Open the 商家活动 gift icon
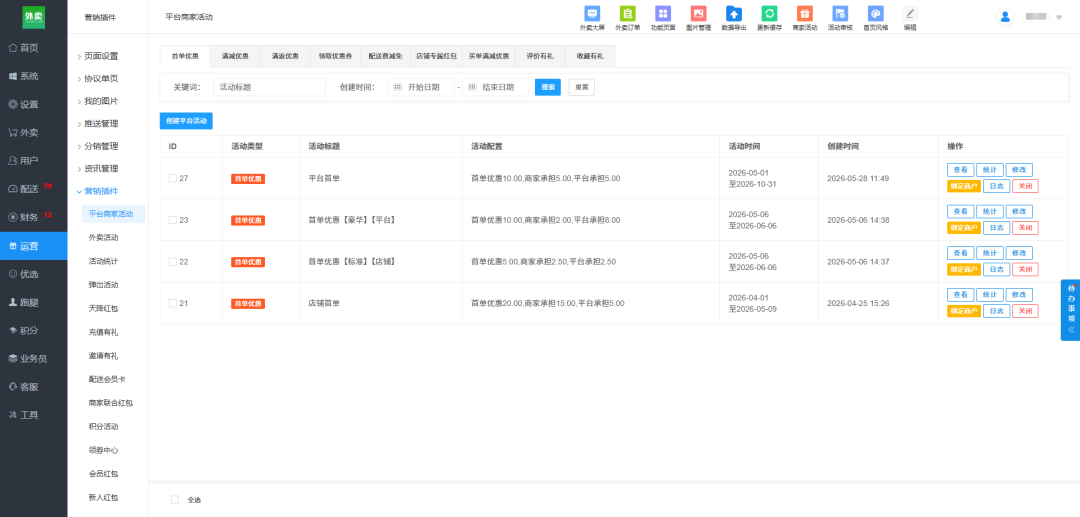Viewport: 1080px width, 517px height. point(804,13)
